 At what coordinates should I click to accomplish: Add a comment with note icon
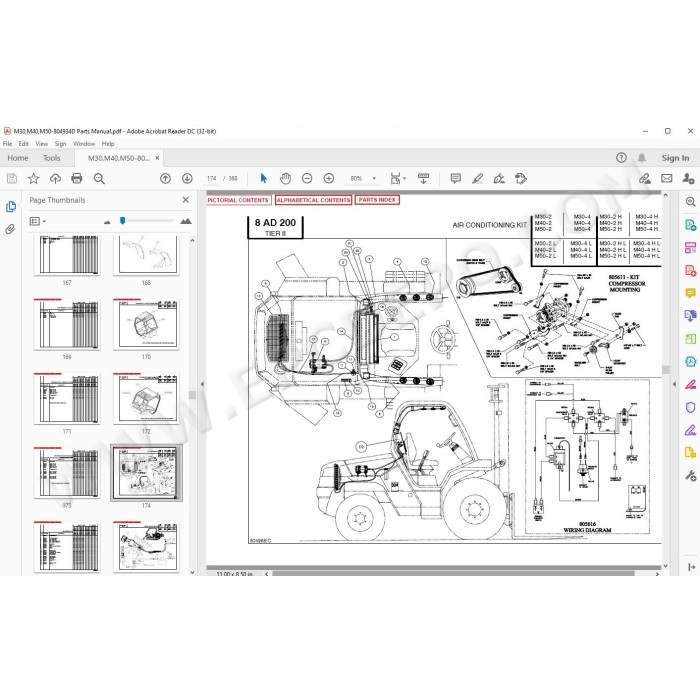click(x=456, y=179)
